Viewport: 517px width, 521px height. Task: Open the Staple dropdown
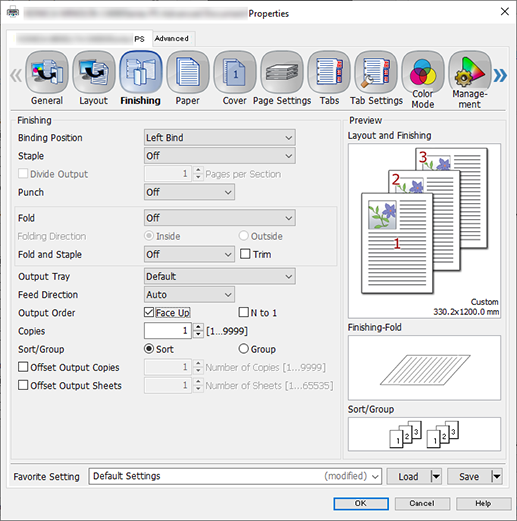(x=220, y=156)
